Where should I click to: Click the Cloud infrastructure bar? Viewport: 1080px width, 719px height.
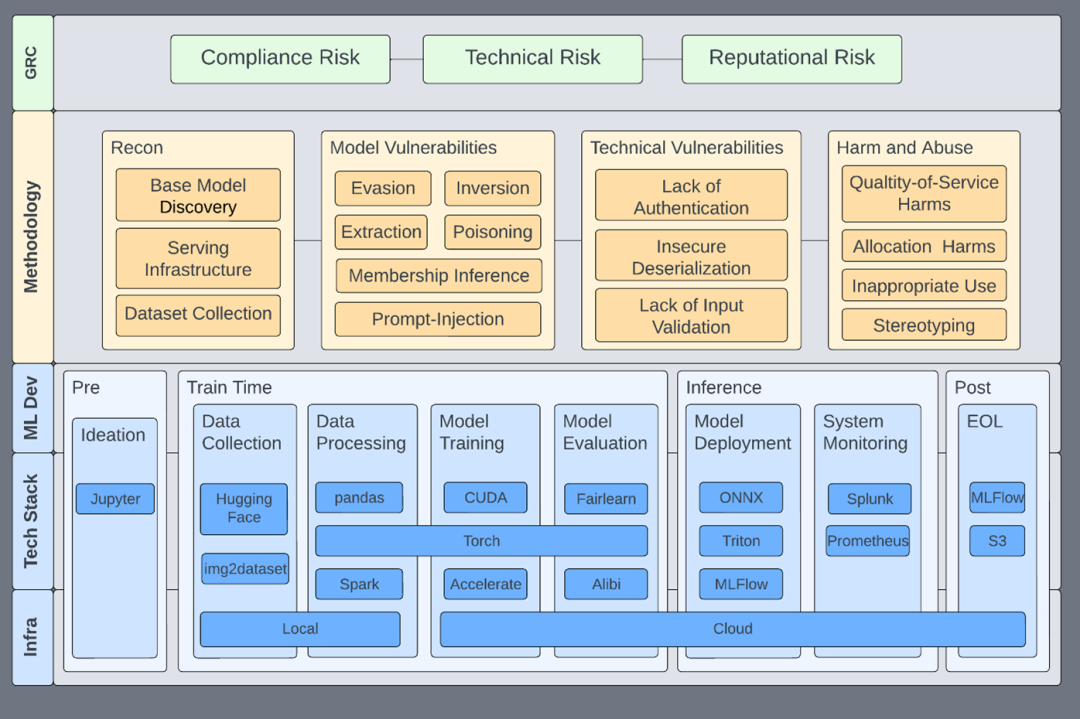tap(733, 629)
